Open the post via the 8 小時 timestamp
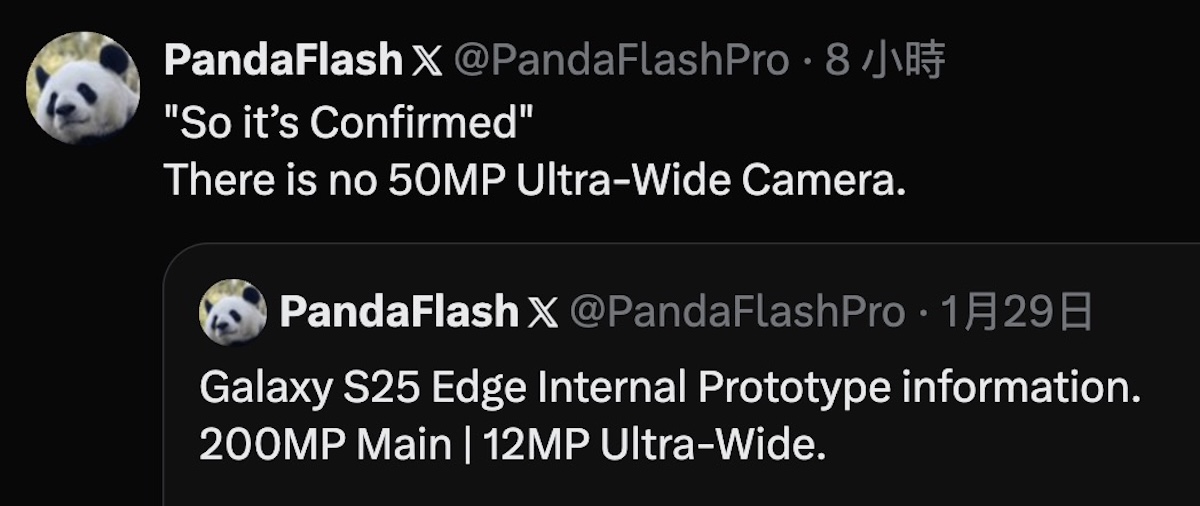The height and width of the screenshot is (506, 1200). [886, 62]
